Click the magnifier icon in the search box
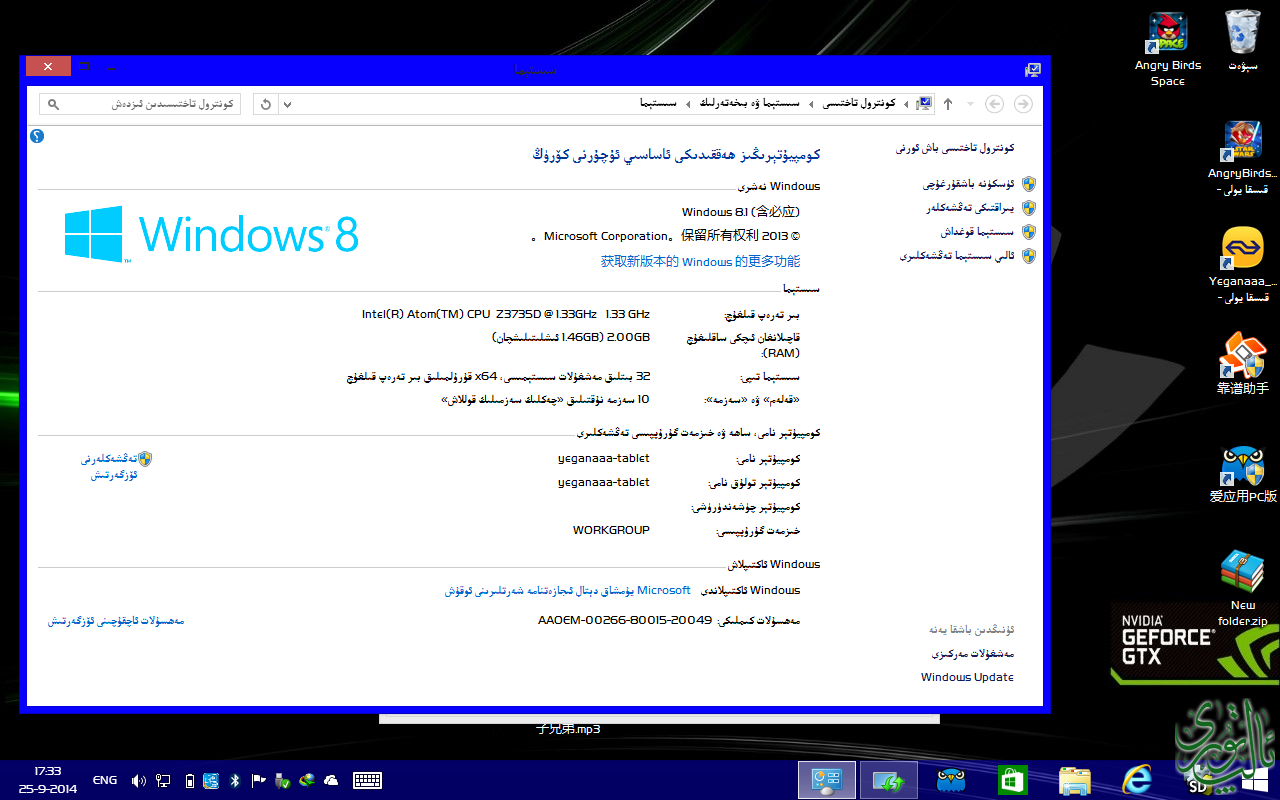Viewport: 1280px width, 800px height. (54, 104)
